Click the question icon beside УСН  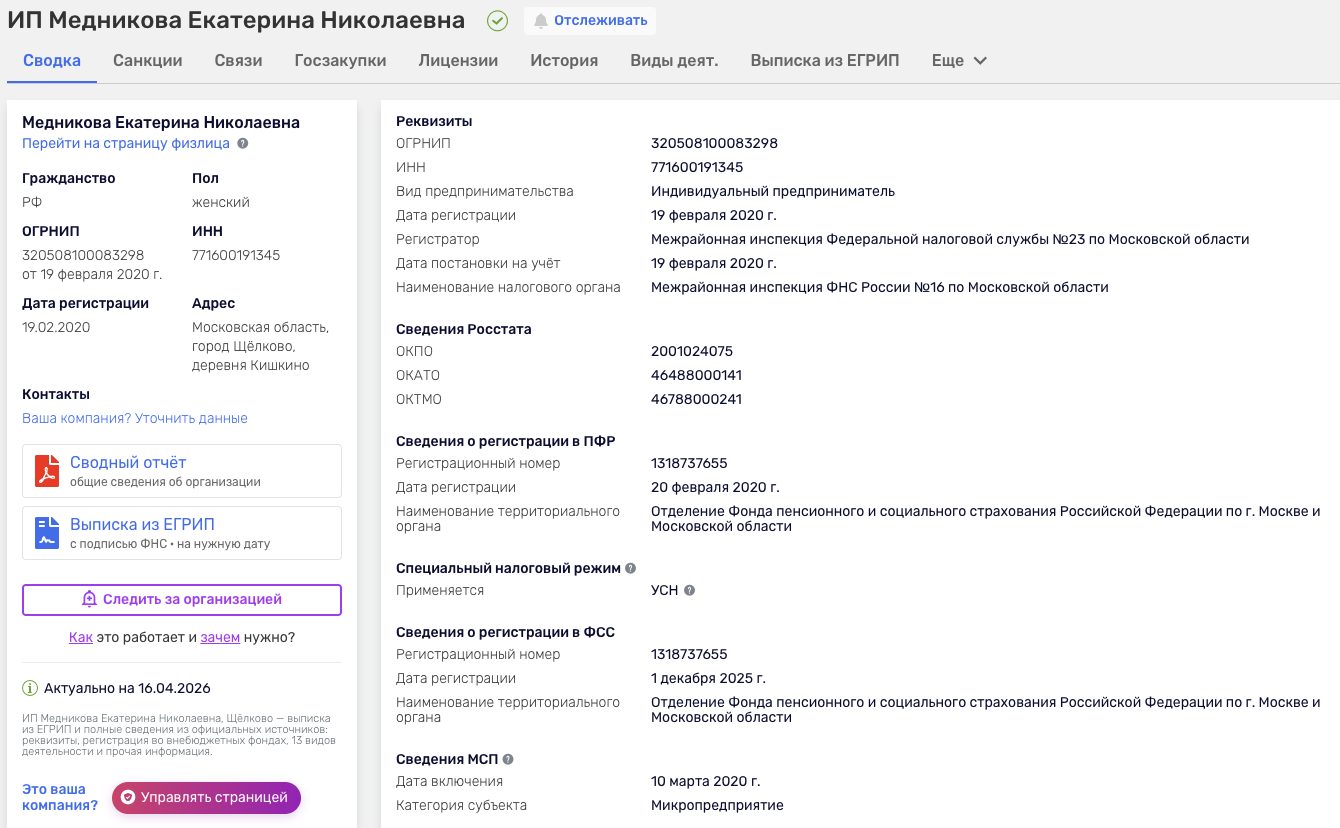point(689,590)
